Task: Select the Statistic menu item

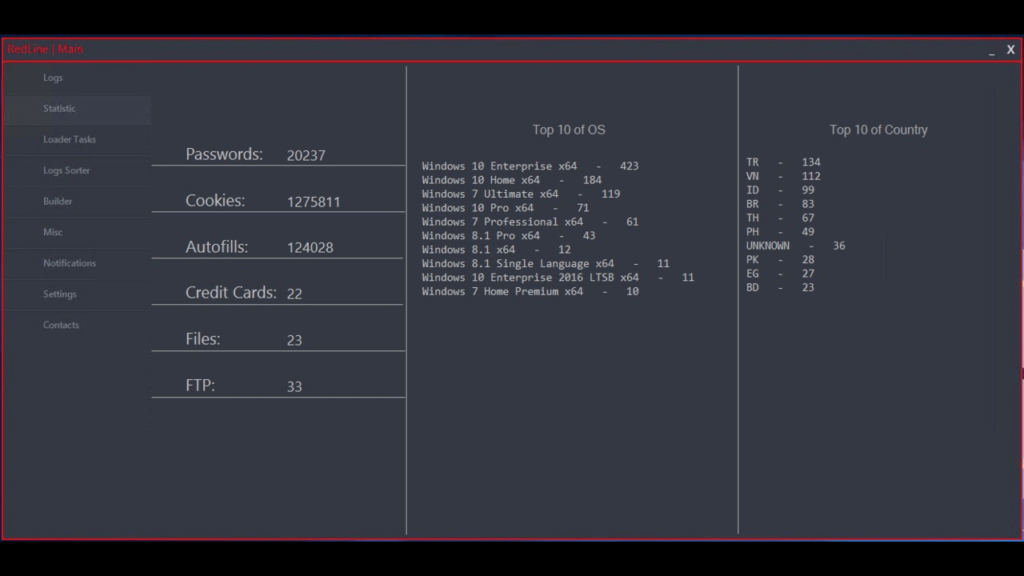Action: pos(77,108)
